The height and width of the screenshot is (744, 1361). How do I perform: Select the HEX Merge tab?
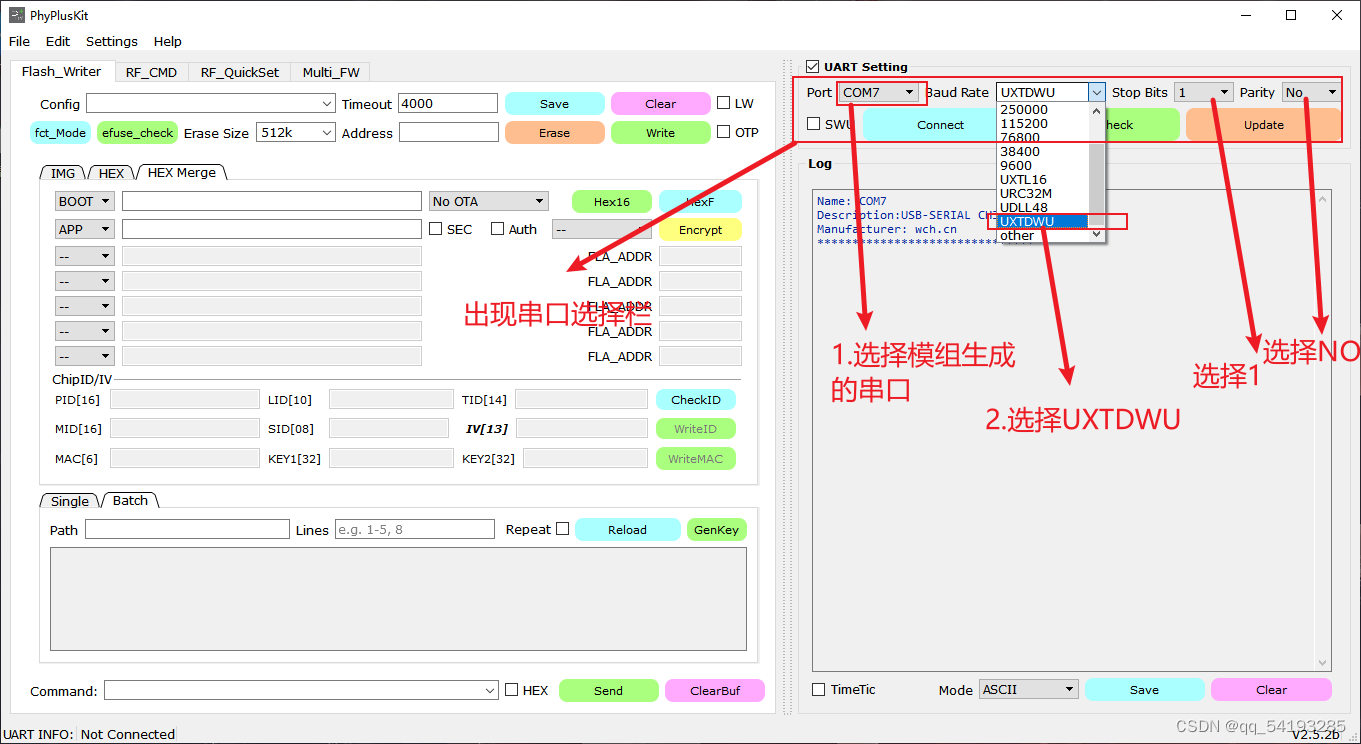[182, 172]
